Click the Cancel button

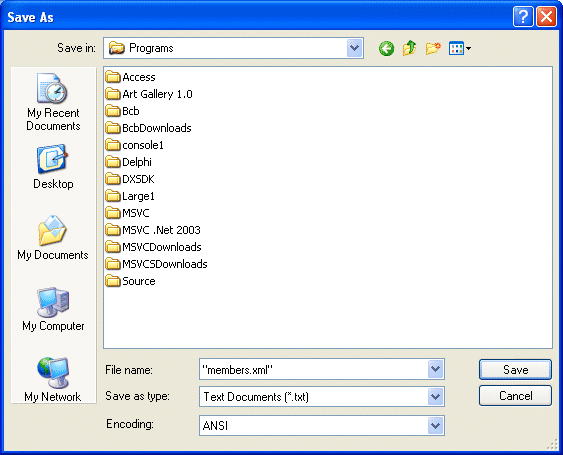(515, 396)
